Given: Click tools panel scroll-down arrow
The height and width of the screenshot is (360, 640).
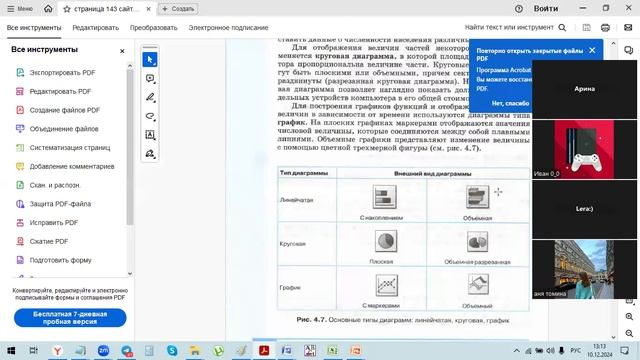Looking at the screenshot, I should tap(130, 273).
